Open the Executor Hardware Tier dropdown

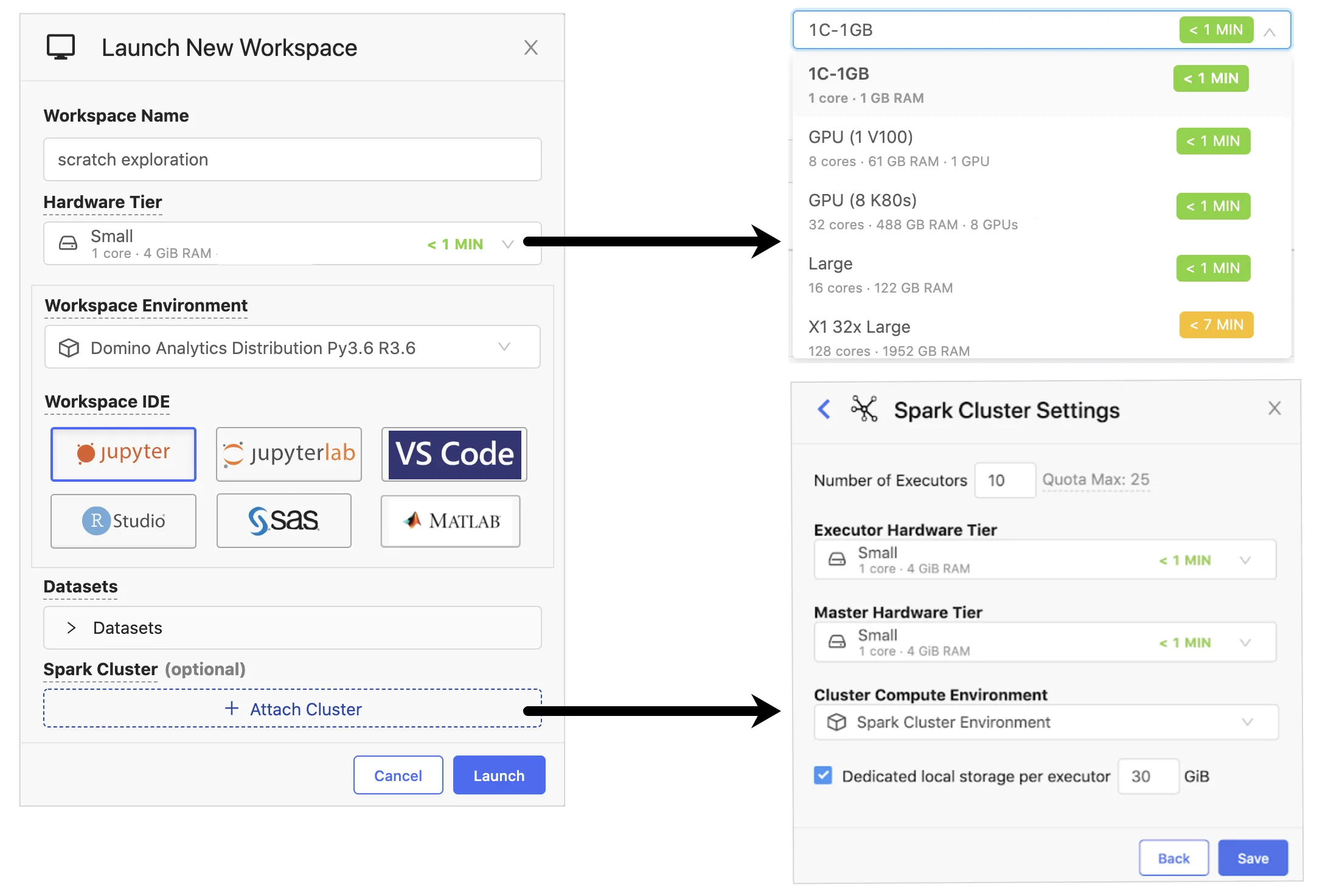coord(1044,560)
